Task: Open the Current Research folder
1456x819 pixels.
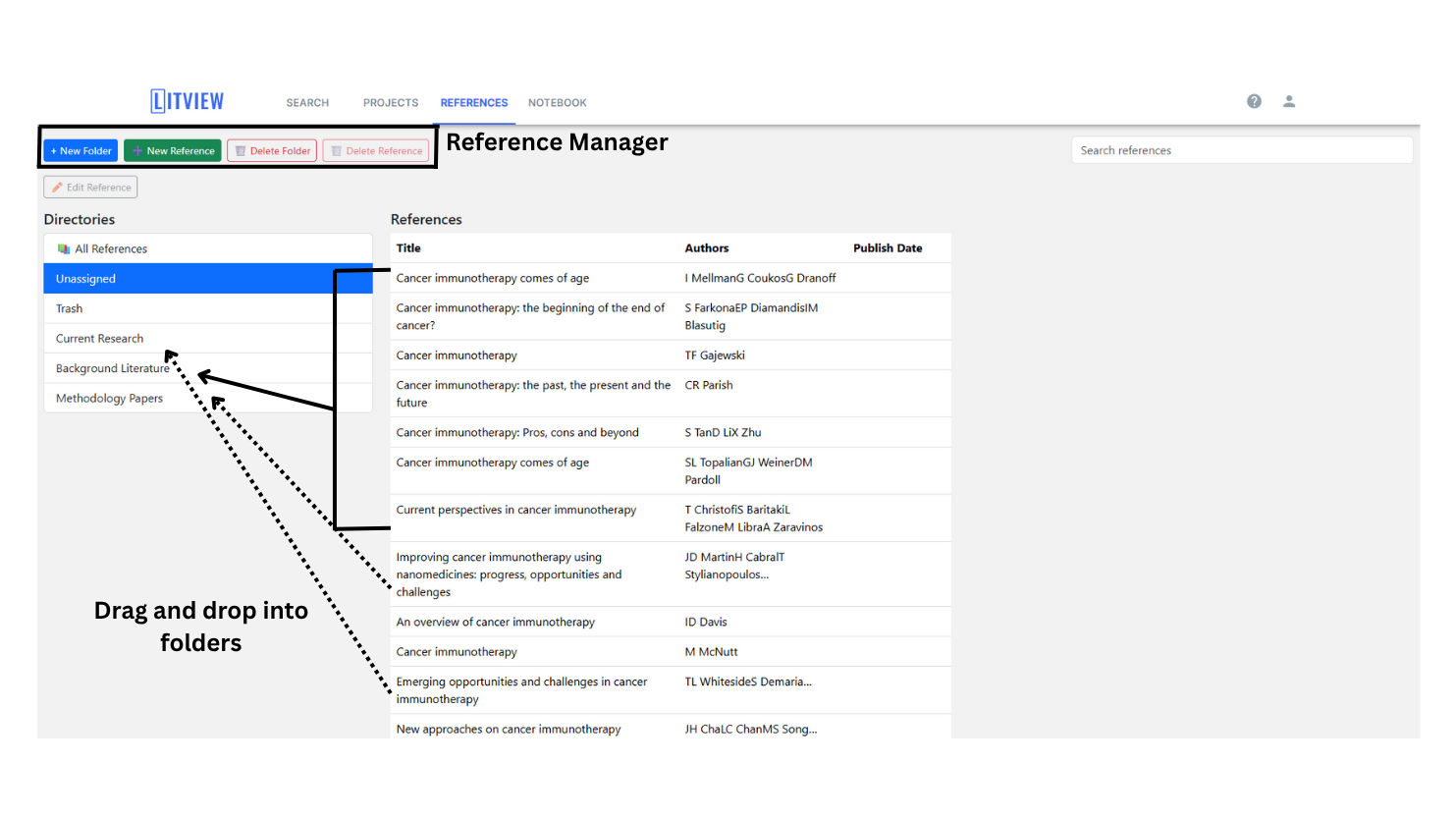Action: click(208, 339)
